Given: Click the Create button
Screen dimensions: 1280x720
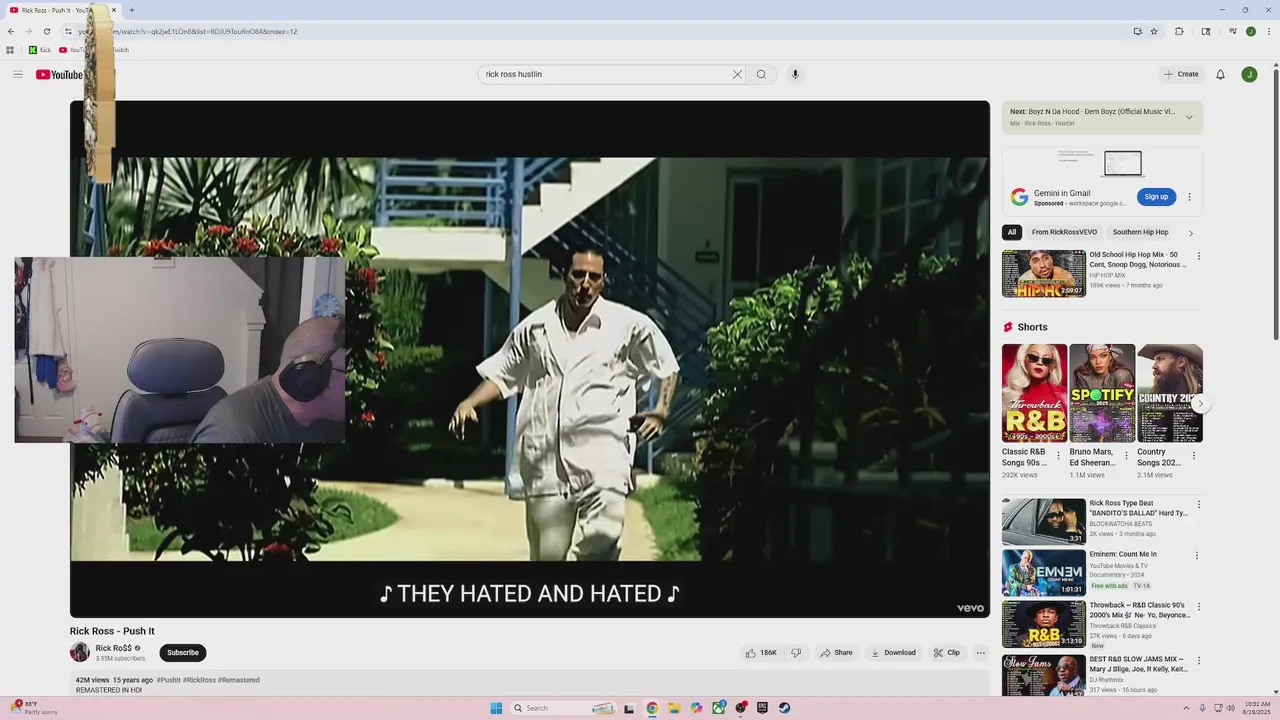Looking at the screenshot, I should click(1181, 74).
